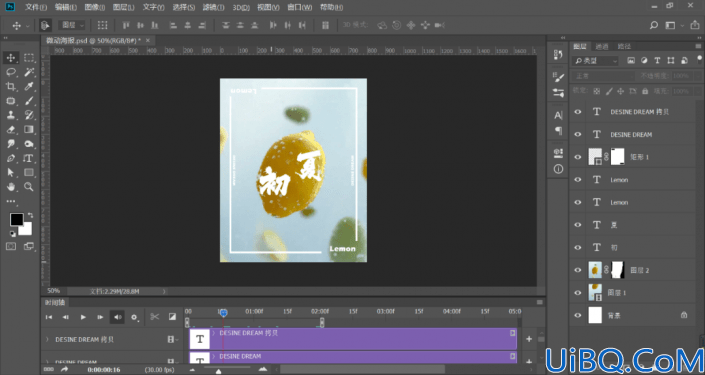The height and width of the screenshot is (375, 705).
Task: Click the 50% zoom level field
Action: coord(54,291)
